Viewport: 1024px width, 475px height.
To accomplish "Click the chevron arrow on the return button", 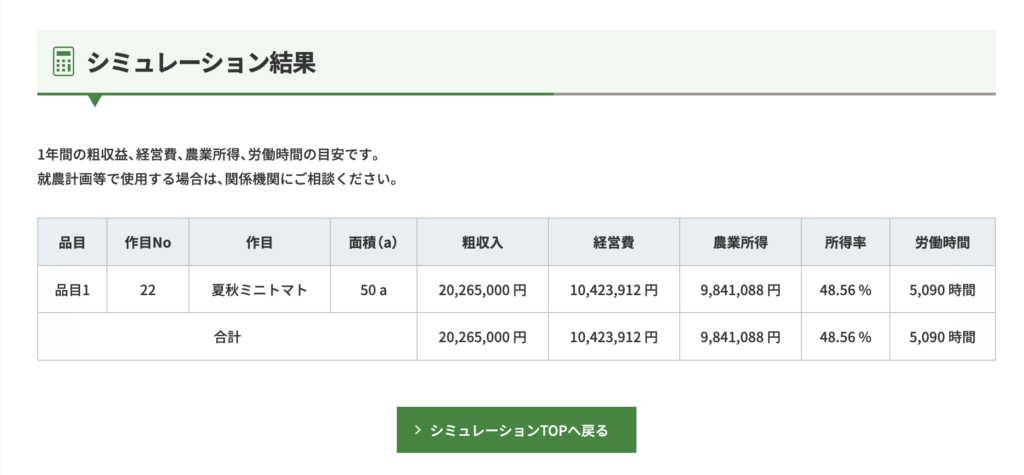I will click(417, 431).
